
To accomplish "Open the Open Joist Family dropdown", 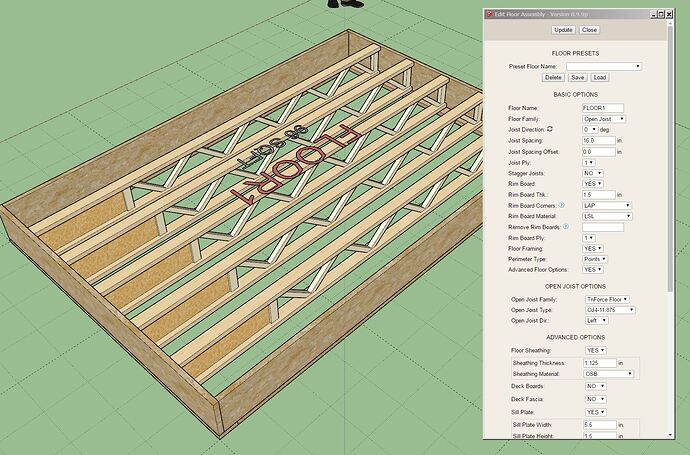I will 607,299.
